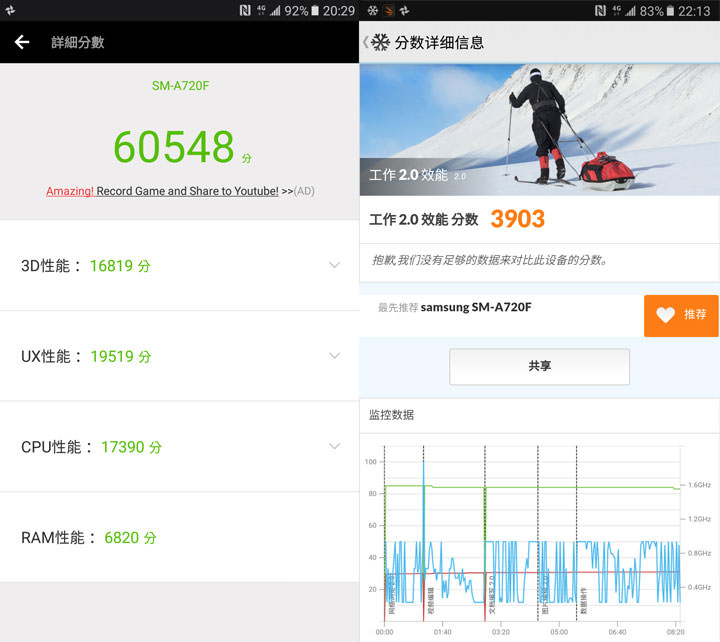Tap the 监控数据 section header

point(392,414)
